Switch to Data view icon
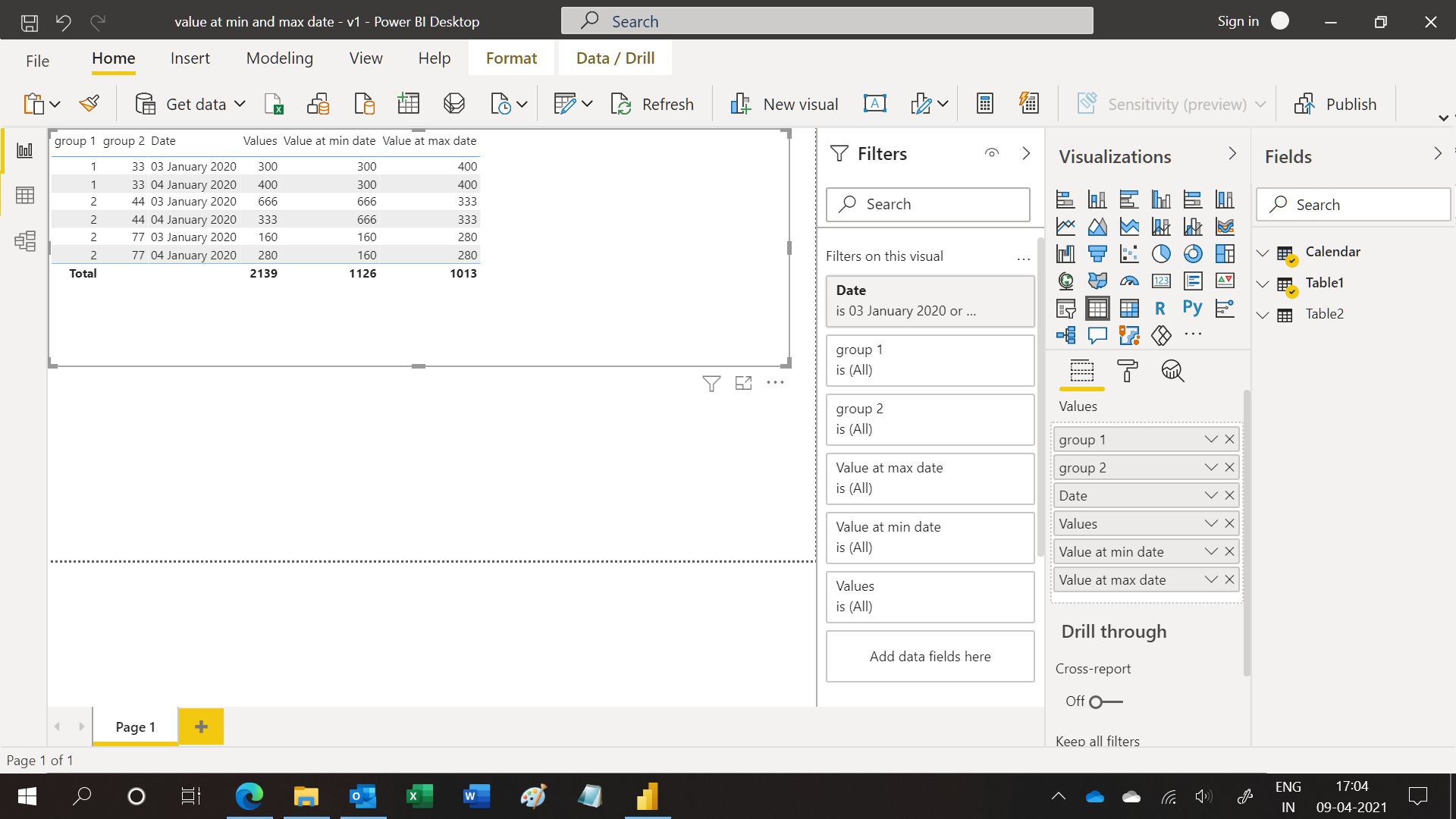Image resolution: width=1456 pixels, height=819 pixels. (25, 196)
